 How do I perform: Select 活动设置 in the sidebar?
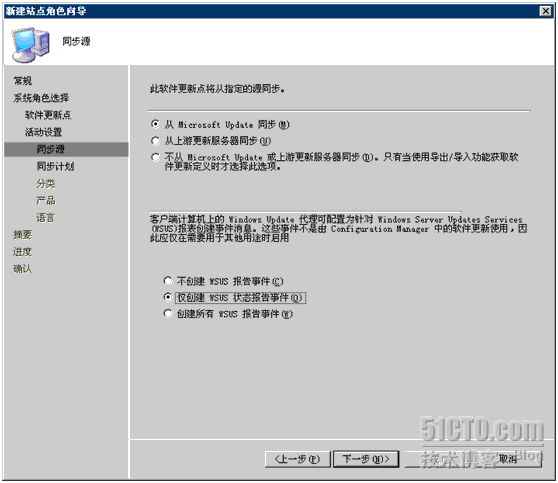[x=43, y=132]
